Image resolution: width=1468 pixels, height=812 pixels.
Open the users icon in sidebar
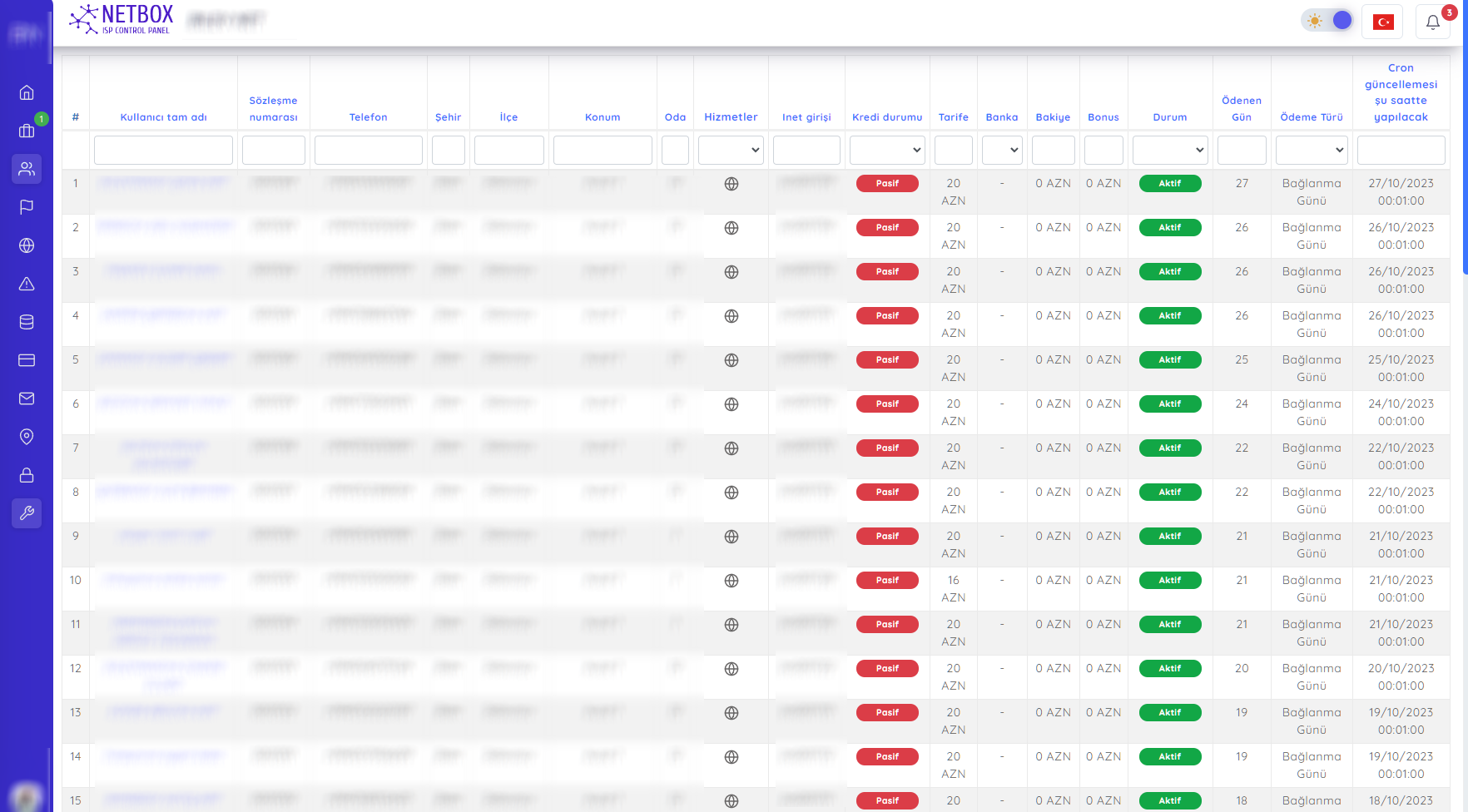(x=27, y=169)
